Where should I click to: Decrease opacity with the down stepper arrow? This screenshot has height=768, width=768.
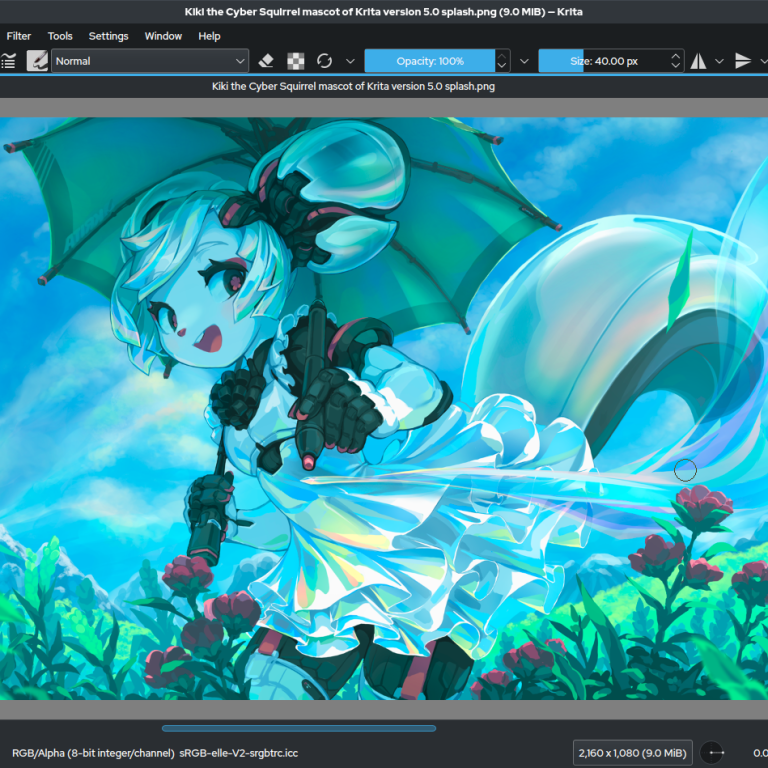pos(502,66)
